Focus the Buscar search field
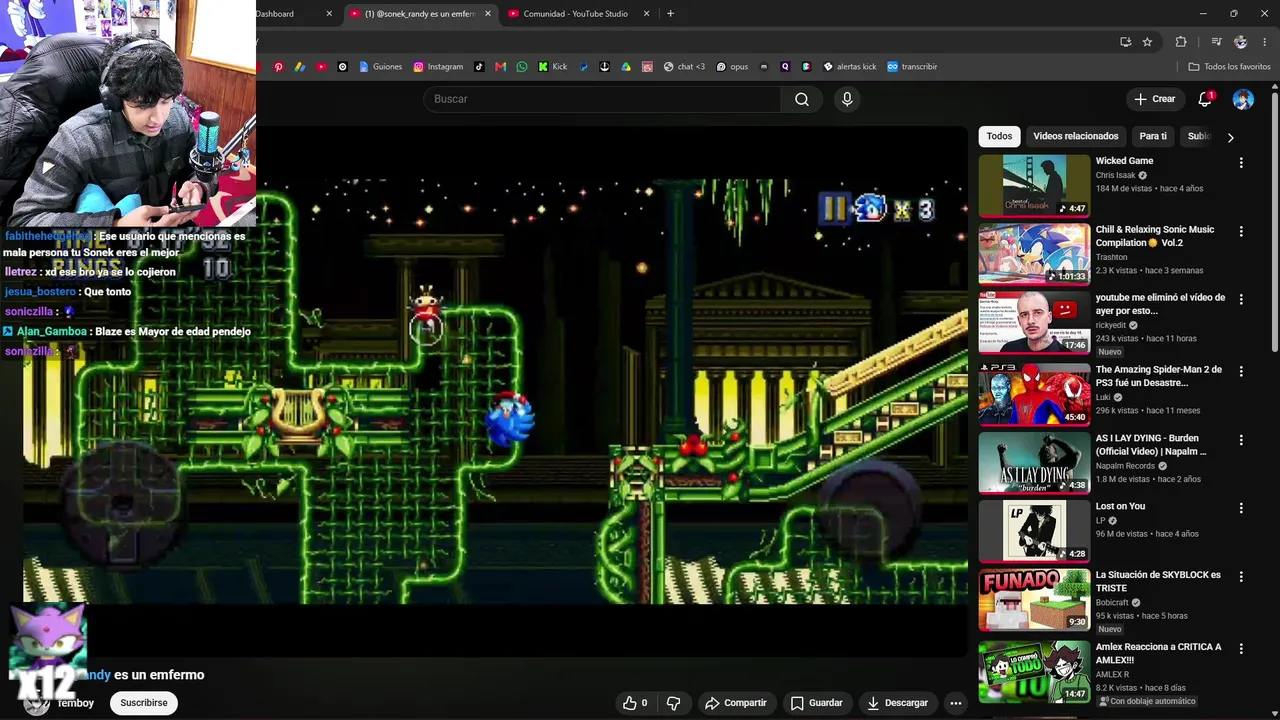 [602, 99]
